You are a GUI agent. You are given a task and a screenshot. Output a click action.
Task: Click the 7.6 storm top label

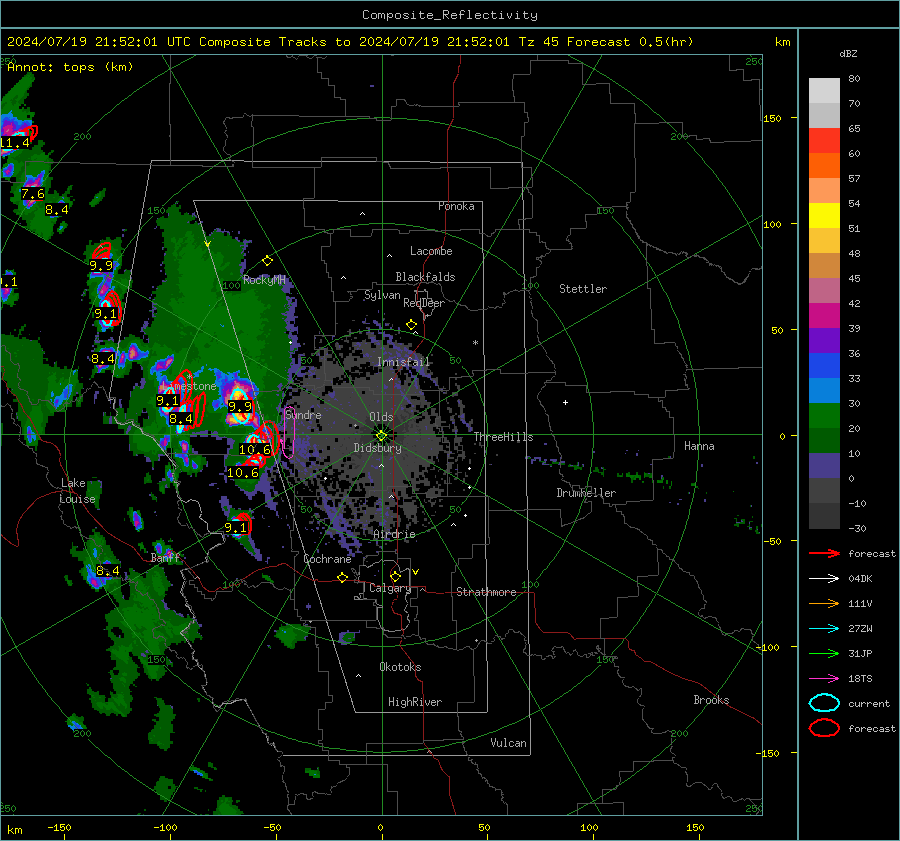(33, 194)
